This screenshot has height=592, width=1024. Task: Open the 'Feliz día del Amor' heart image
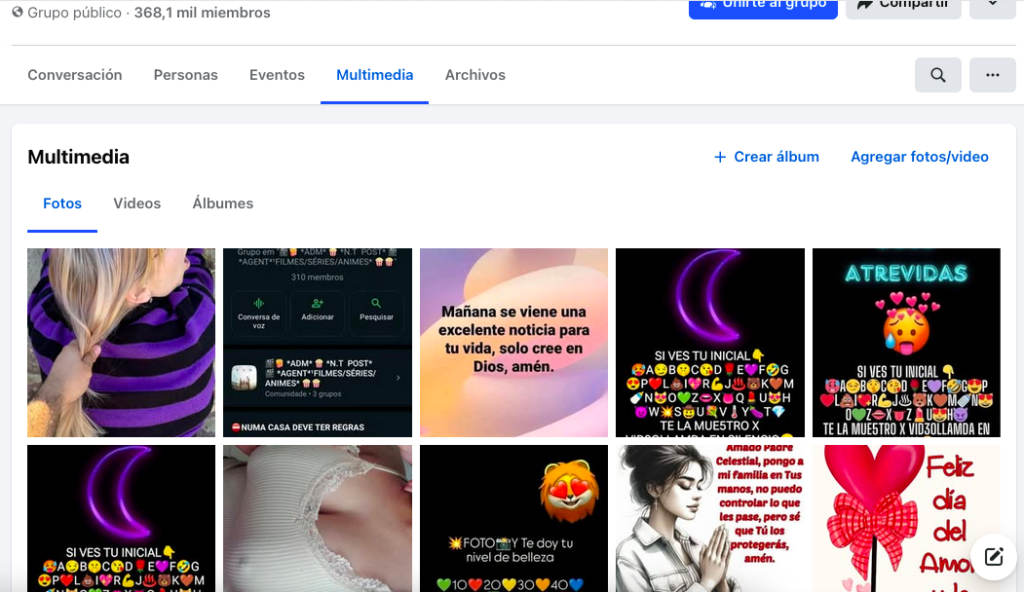(x=906, y=518)
